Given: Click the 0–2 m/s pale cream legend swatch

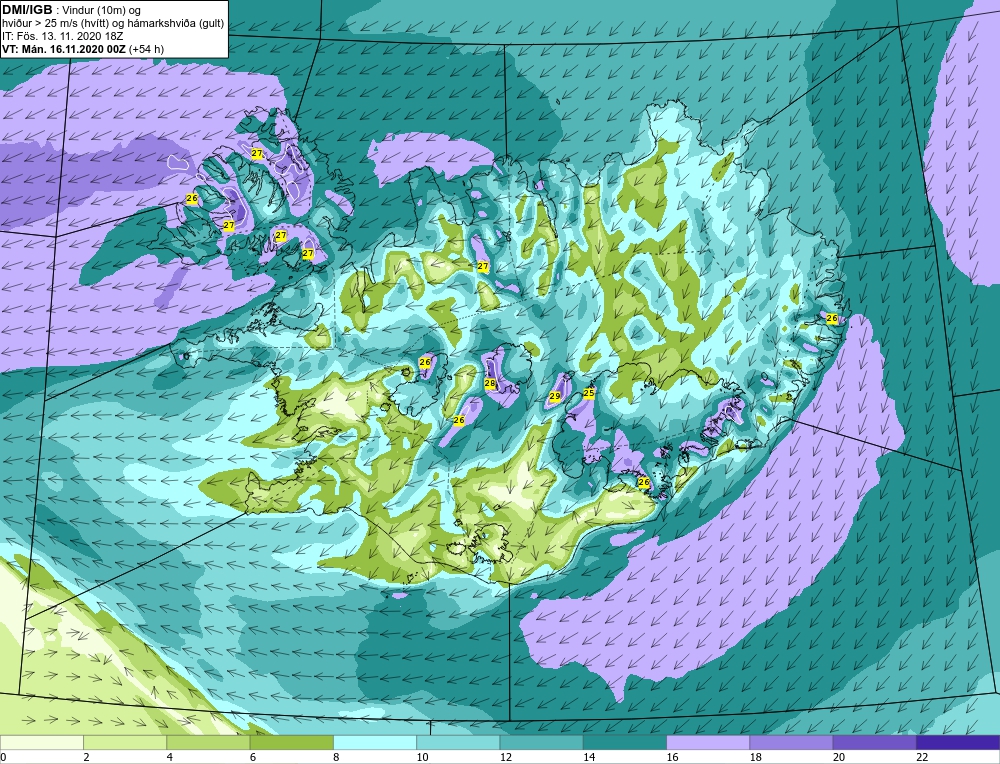Looking at the screenshot, I should pos(41,742).
